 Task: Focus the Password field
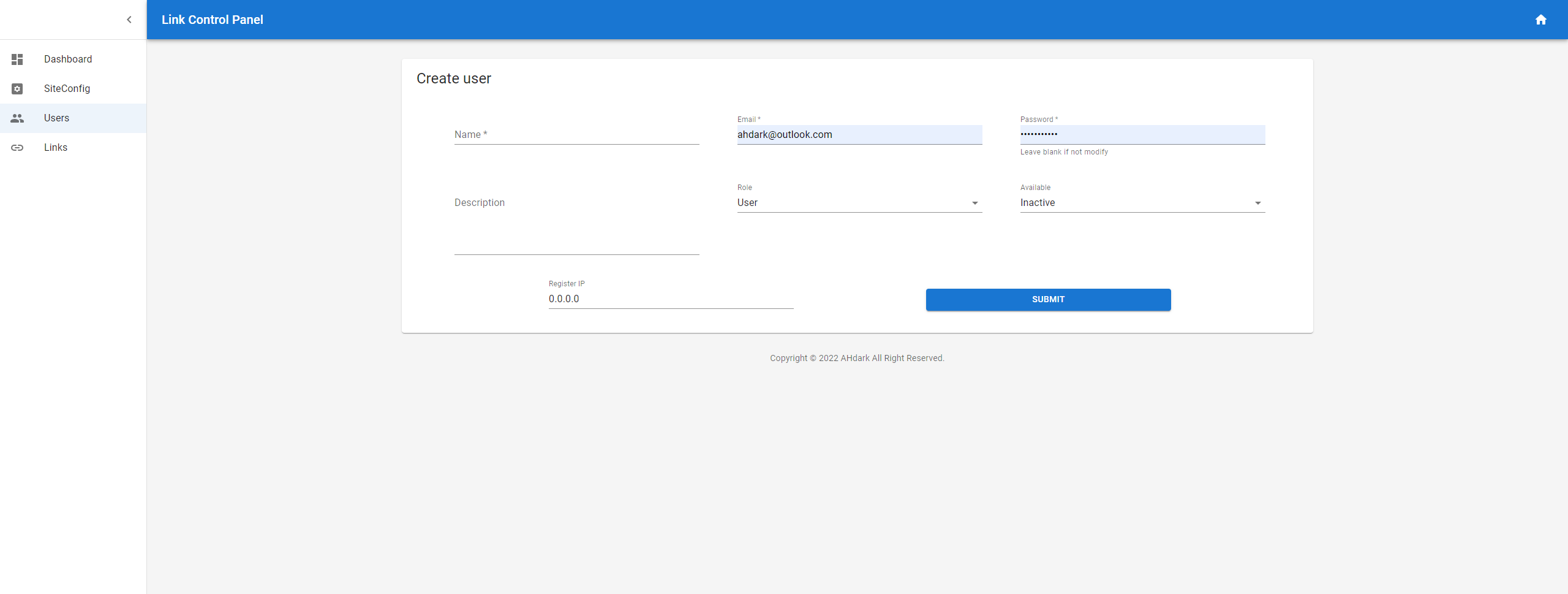tap(1142, 135)
